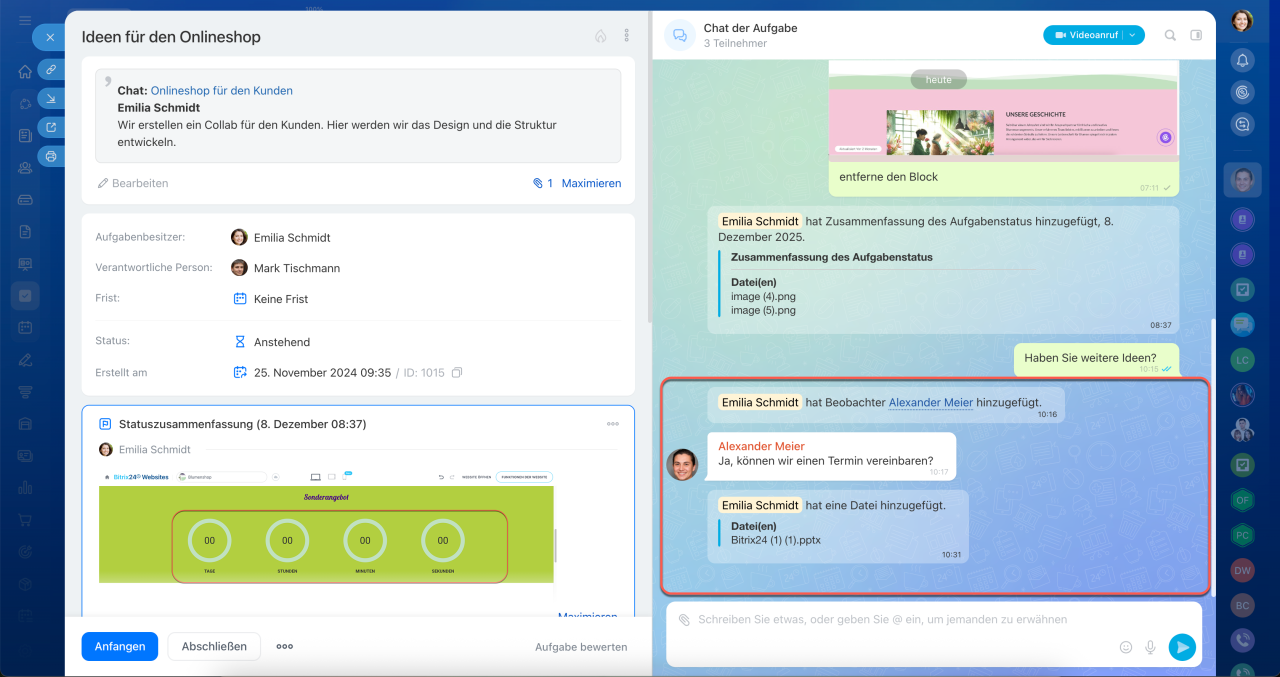Click the notifications bell in right sidebar
Viewport: 1280px width, 677px height.
click(x=1242, y=60)
